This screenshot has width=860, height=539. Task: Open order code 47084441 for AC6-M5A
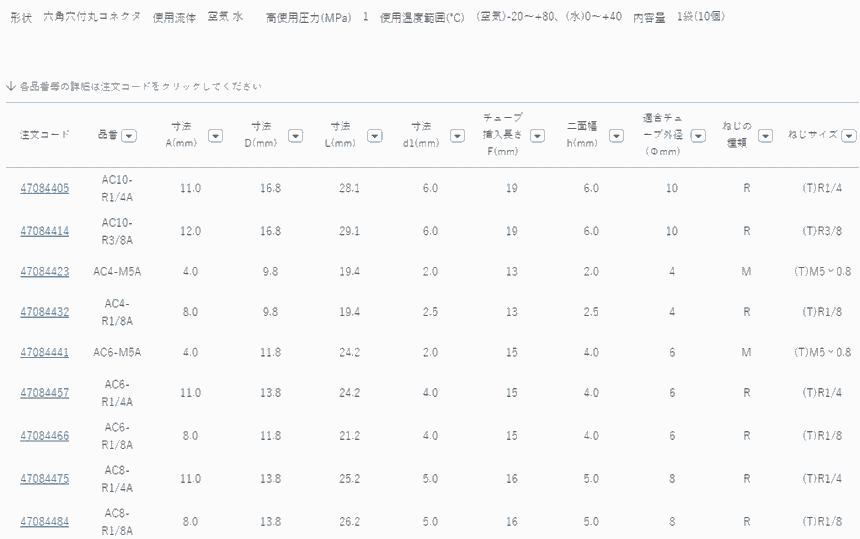(x=45, y=352)
